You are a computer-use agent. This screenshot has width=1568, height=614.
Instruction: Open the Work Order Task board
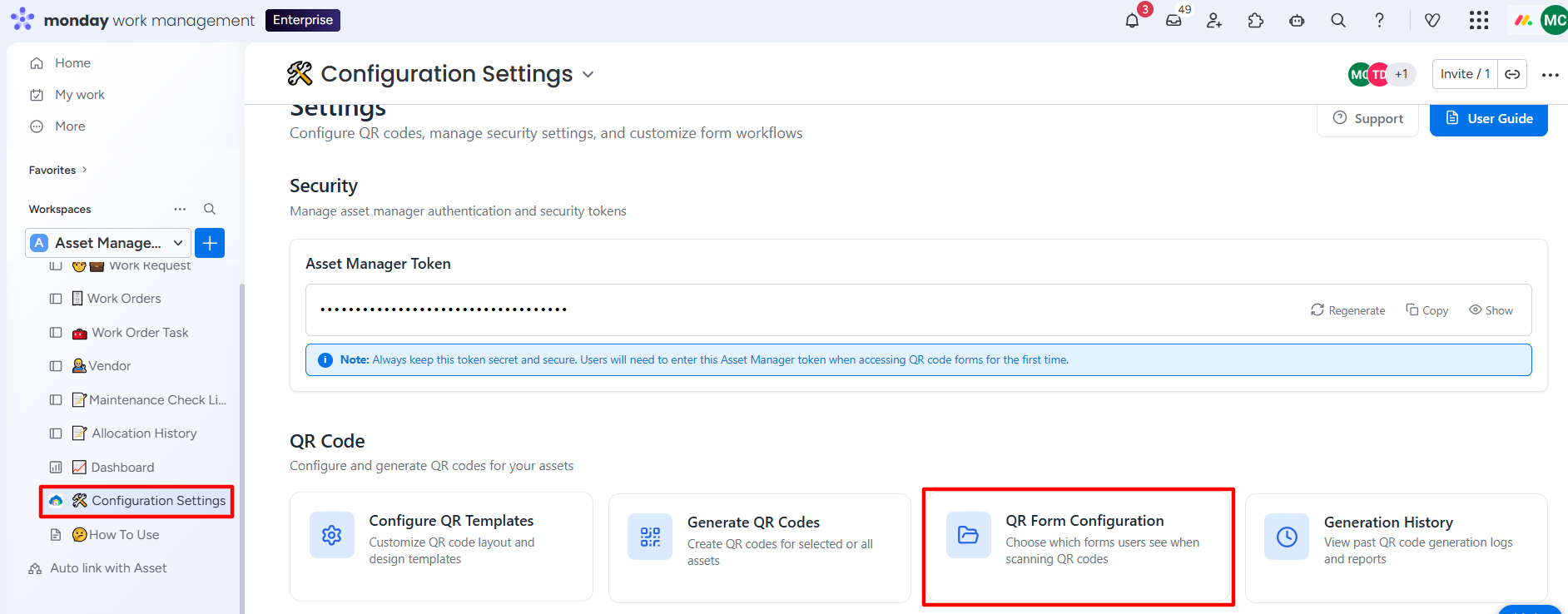click(x=139, y=333)
